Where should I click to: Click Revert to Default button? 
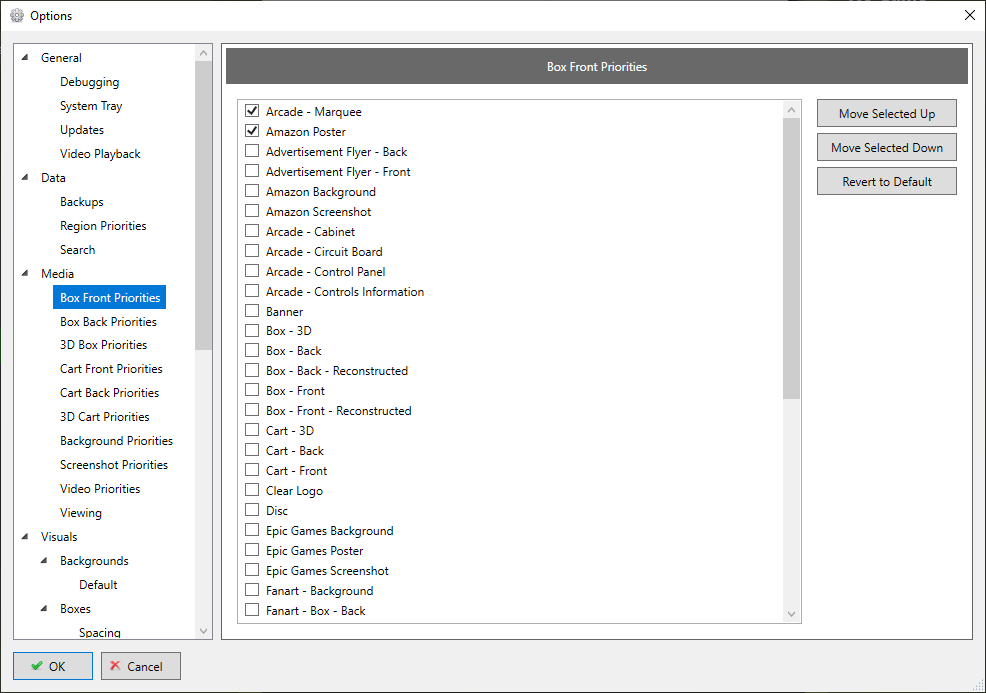pos(886,182)
